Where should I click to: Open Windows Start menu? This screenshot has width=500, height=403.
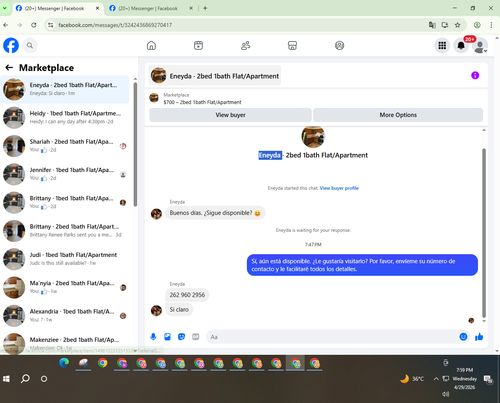6,379
